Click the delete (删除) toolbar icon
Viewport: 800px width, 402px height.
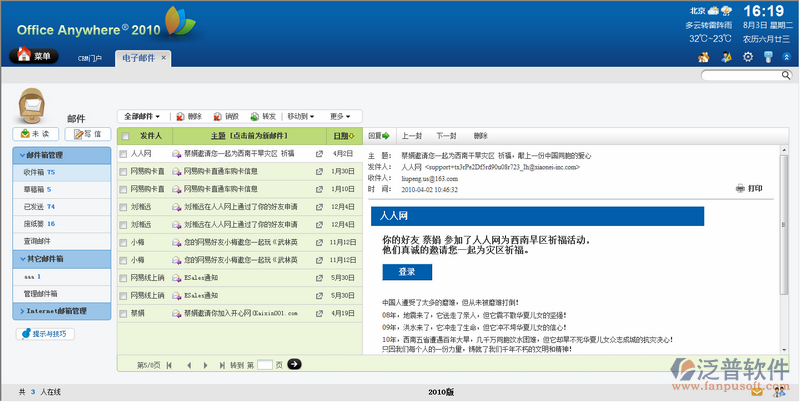(180, 116)
